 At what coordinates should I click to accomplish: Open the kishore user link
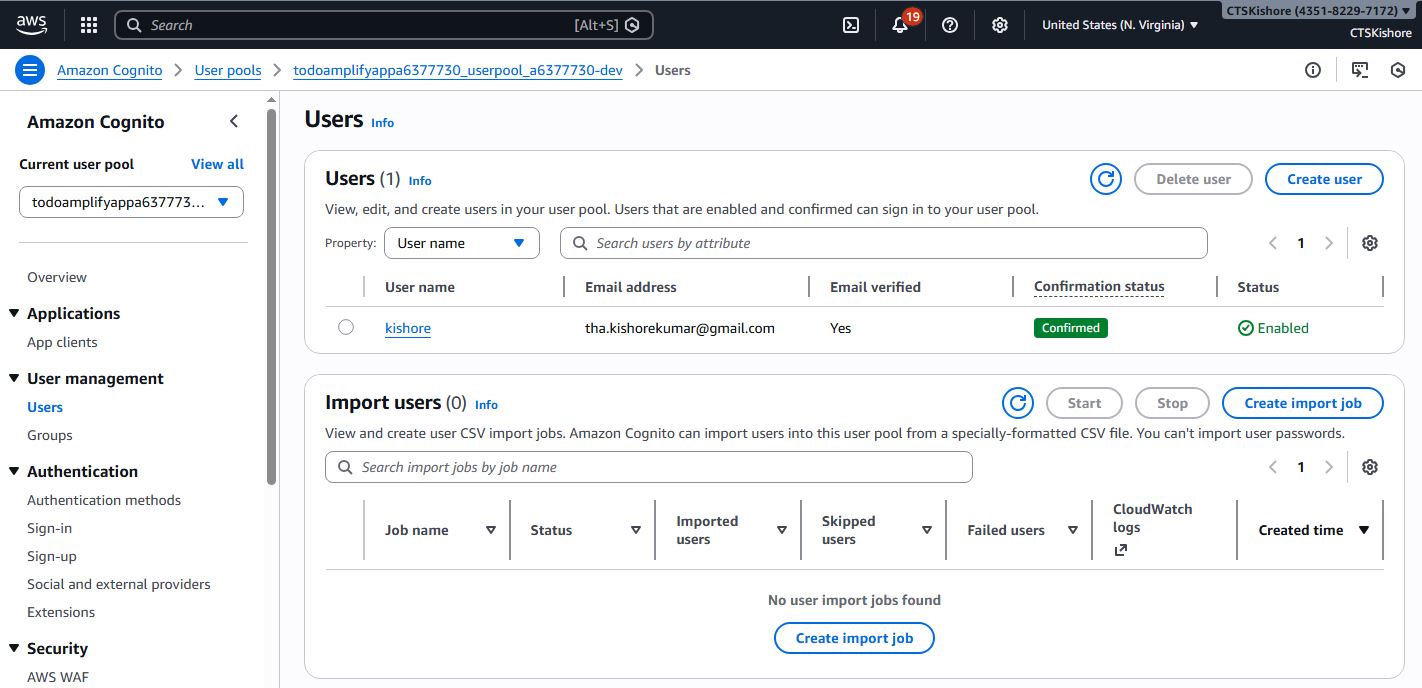[x=408, y=328]
